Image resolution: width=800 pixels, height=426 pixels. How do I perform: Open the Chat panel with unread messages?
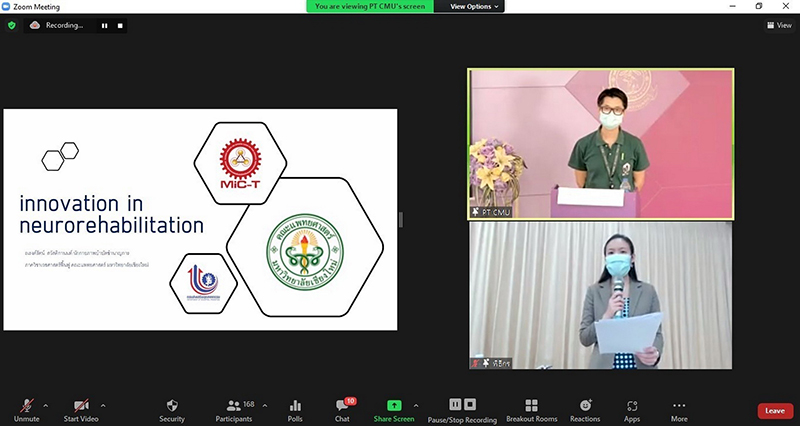click(x=342, y=409)
